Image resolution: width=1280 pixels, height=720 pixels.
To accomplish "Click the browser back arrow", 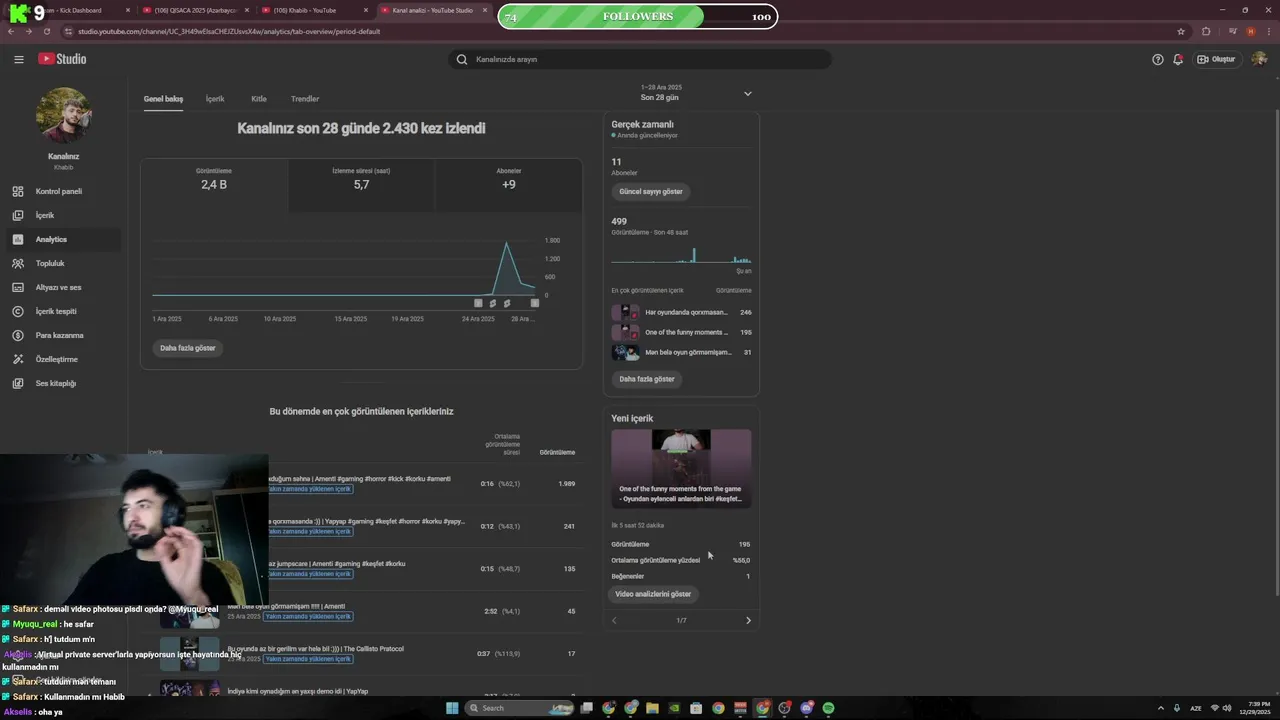I will pyautogui.click(x=11, y=31).
